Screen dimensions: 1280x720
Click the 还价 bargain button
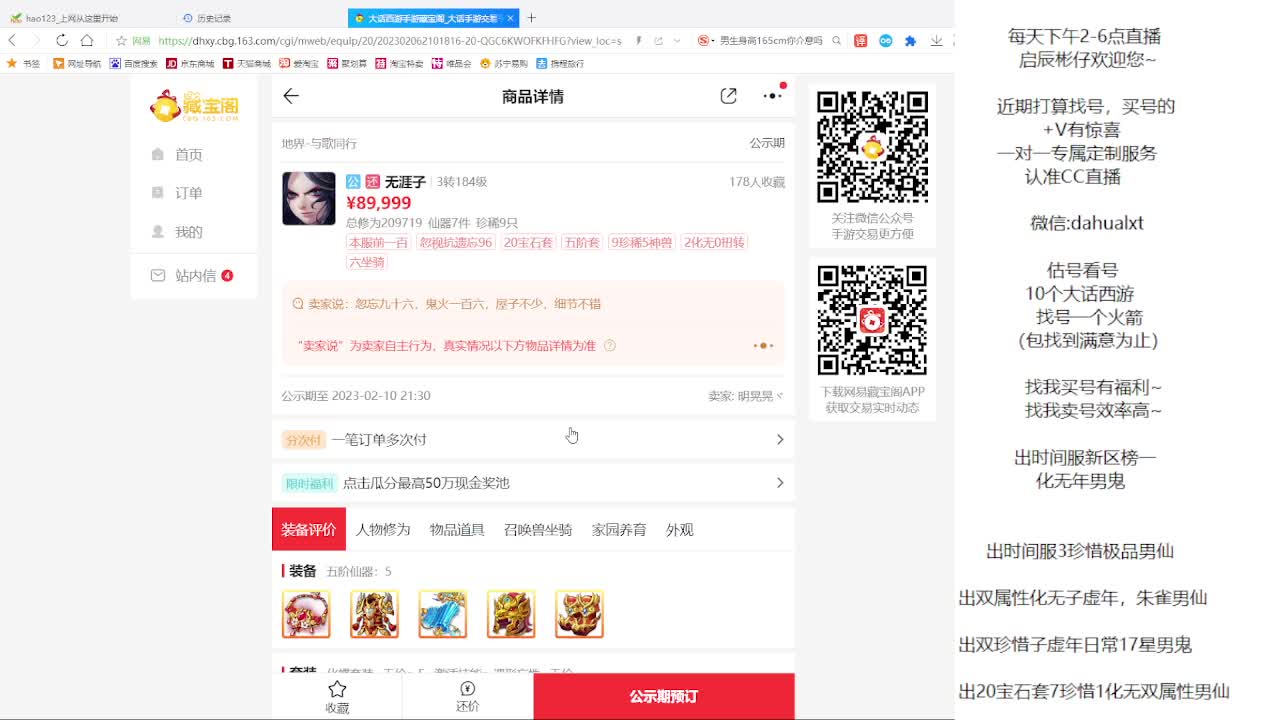pos(468,697)
